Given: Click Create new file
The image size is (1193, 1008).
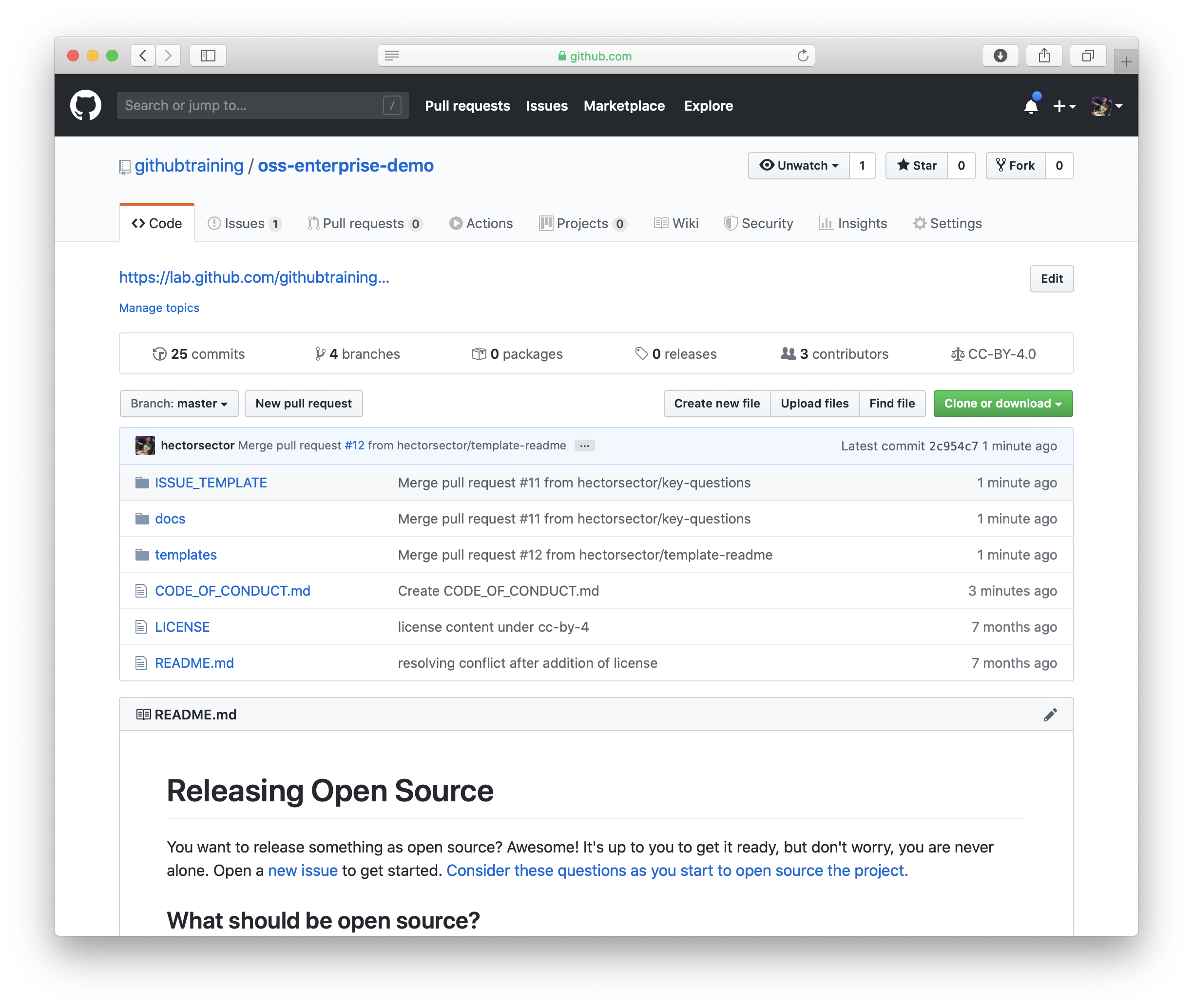Looking at the screenshot, I should click(x=717, y=404).
